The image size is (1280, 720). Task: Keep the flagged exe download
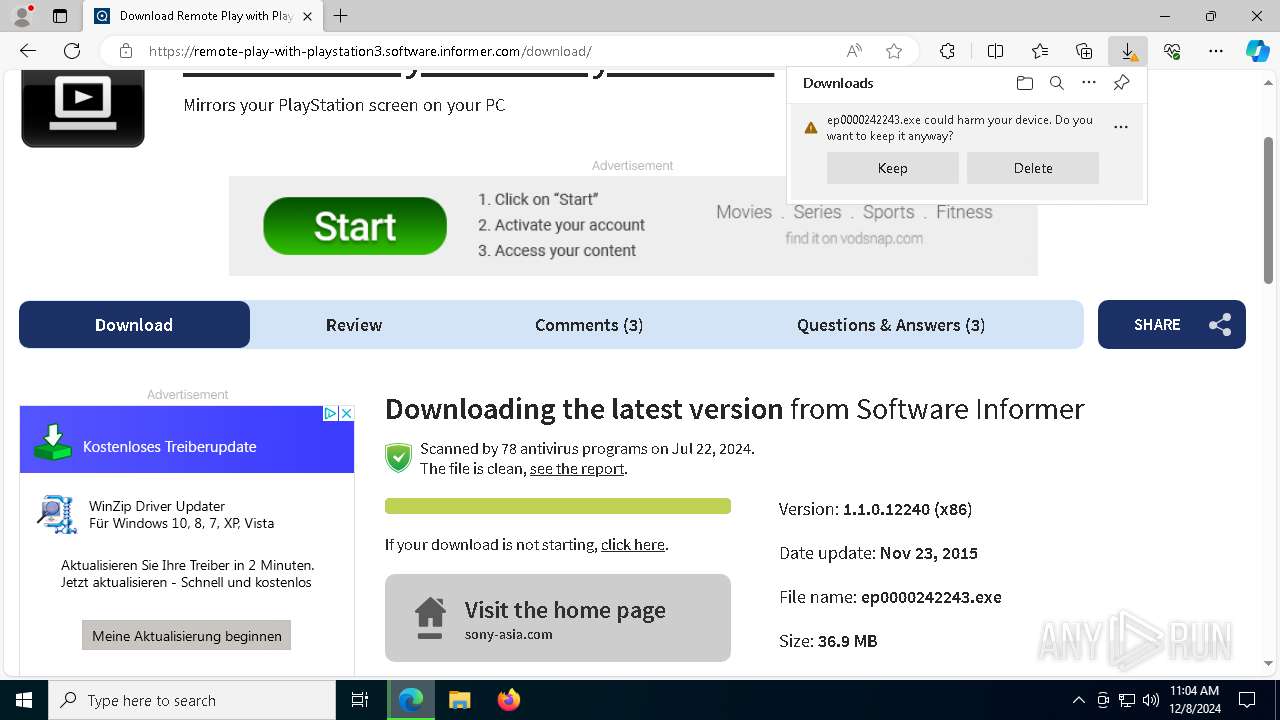pyautogui.click(x=893, y=168)
